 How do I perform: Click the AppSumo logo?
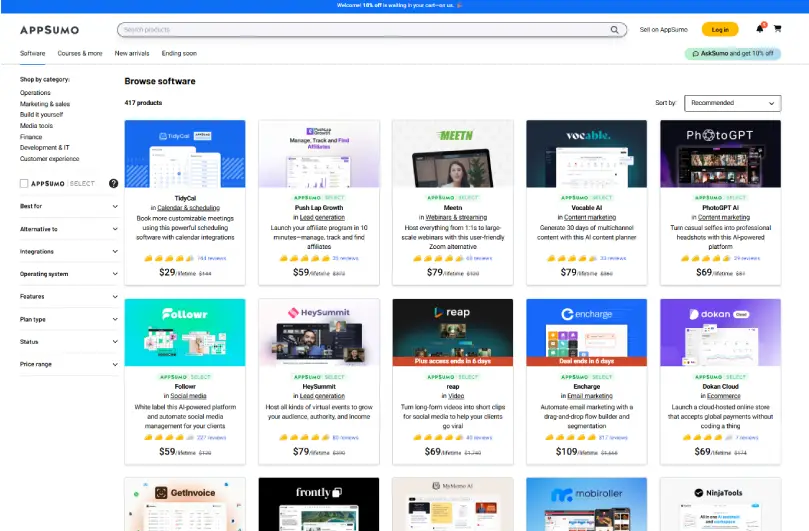[50, 30]
